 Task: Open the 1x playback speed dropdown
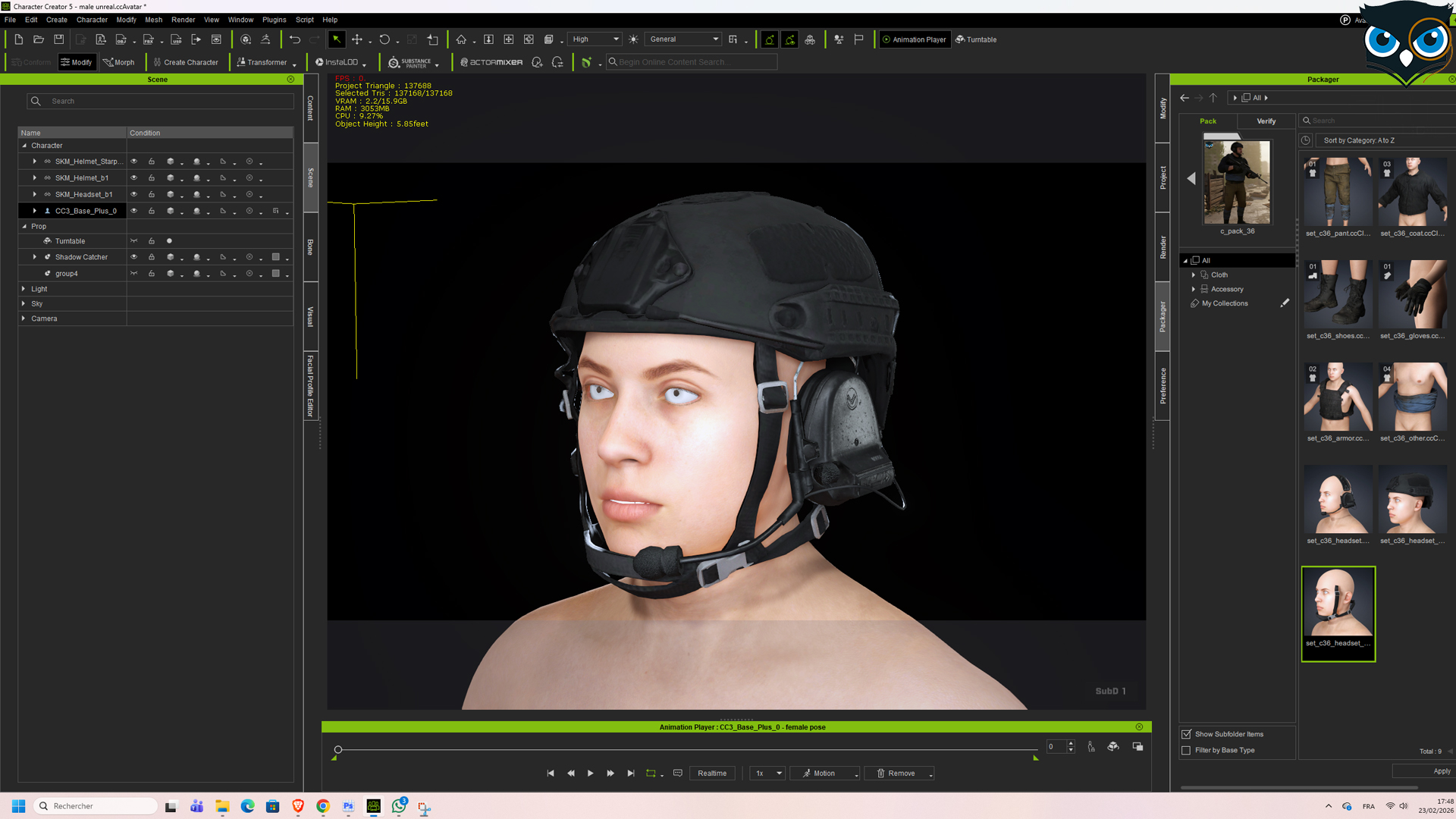[767, 773]
